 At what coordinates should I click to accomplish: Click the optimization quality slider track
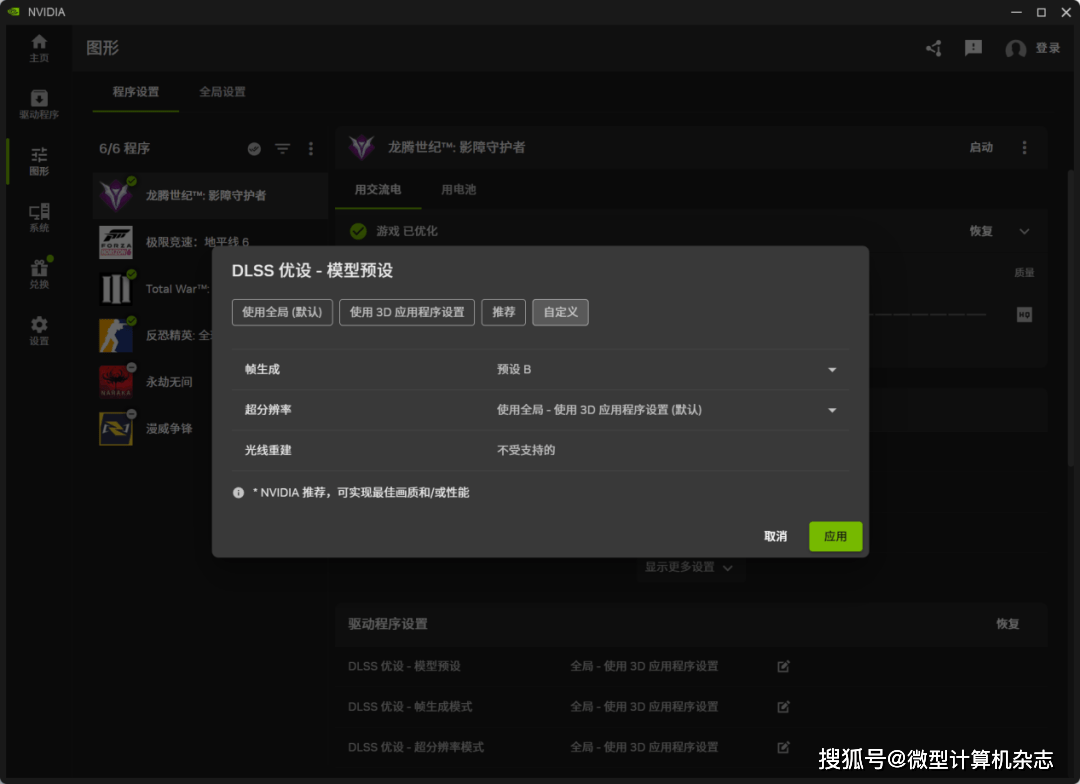[928, 315]
